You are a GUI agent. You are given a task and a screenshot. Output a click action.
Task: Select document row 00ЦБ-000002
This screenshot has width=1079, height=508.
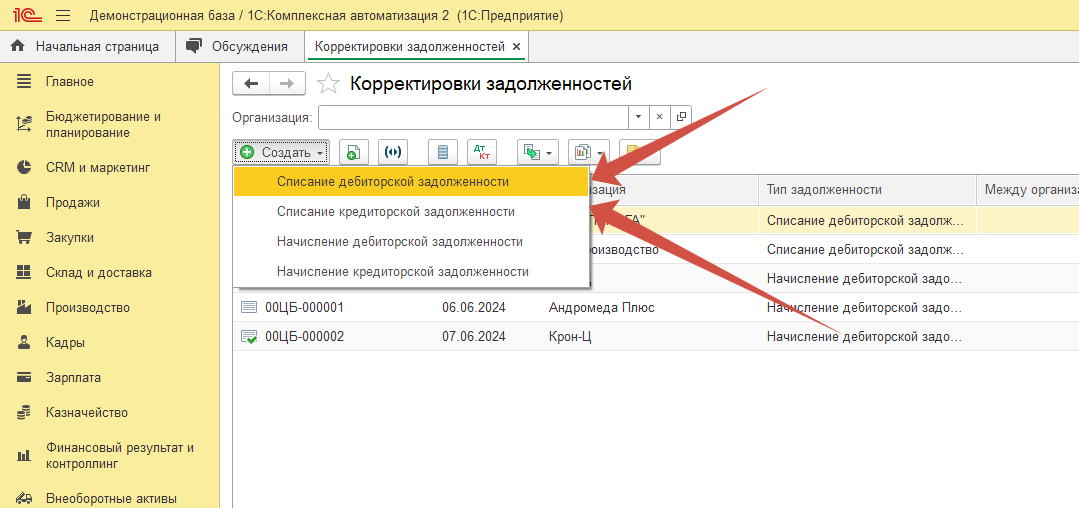click(304, 337)
